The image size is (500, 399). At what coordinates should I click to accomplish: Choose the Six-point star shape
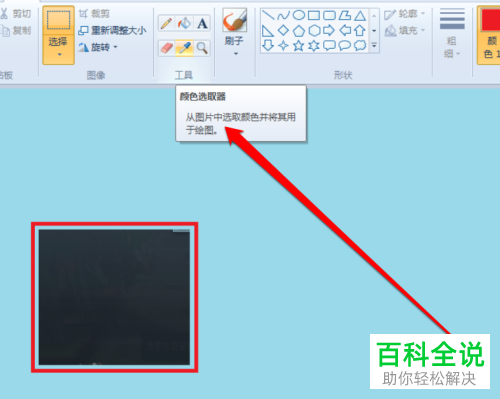314,45
